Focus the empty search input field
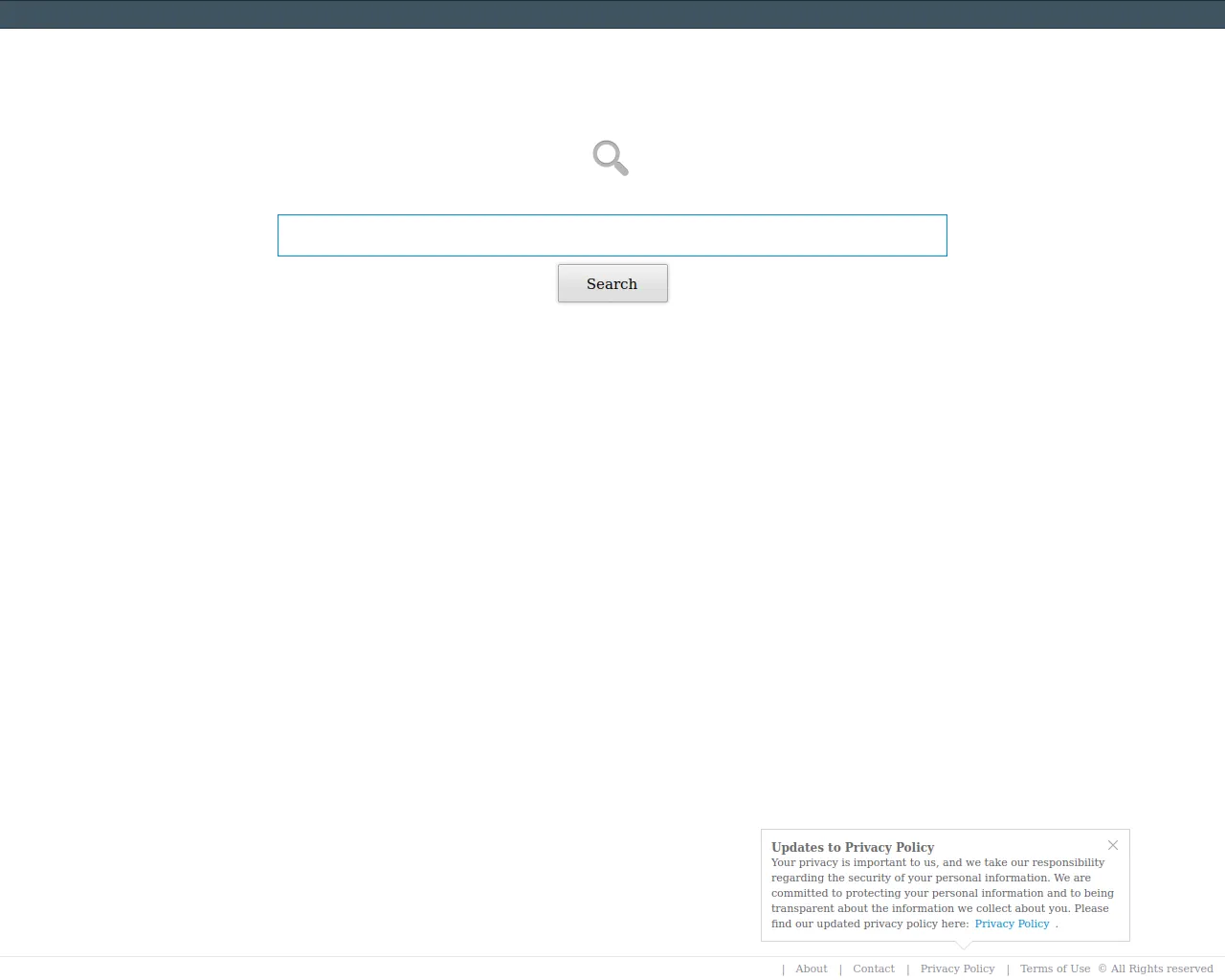 612,234
